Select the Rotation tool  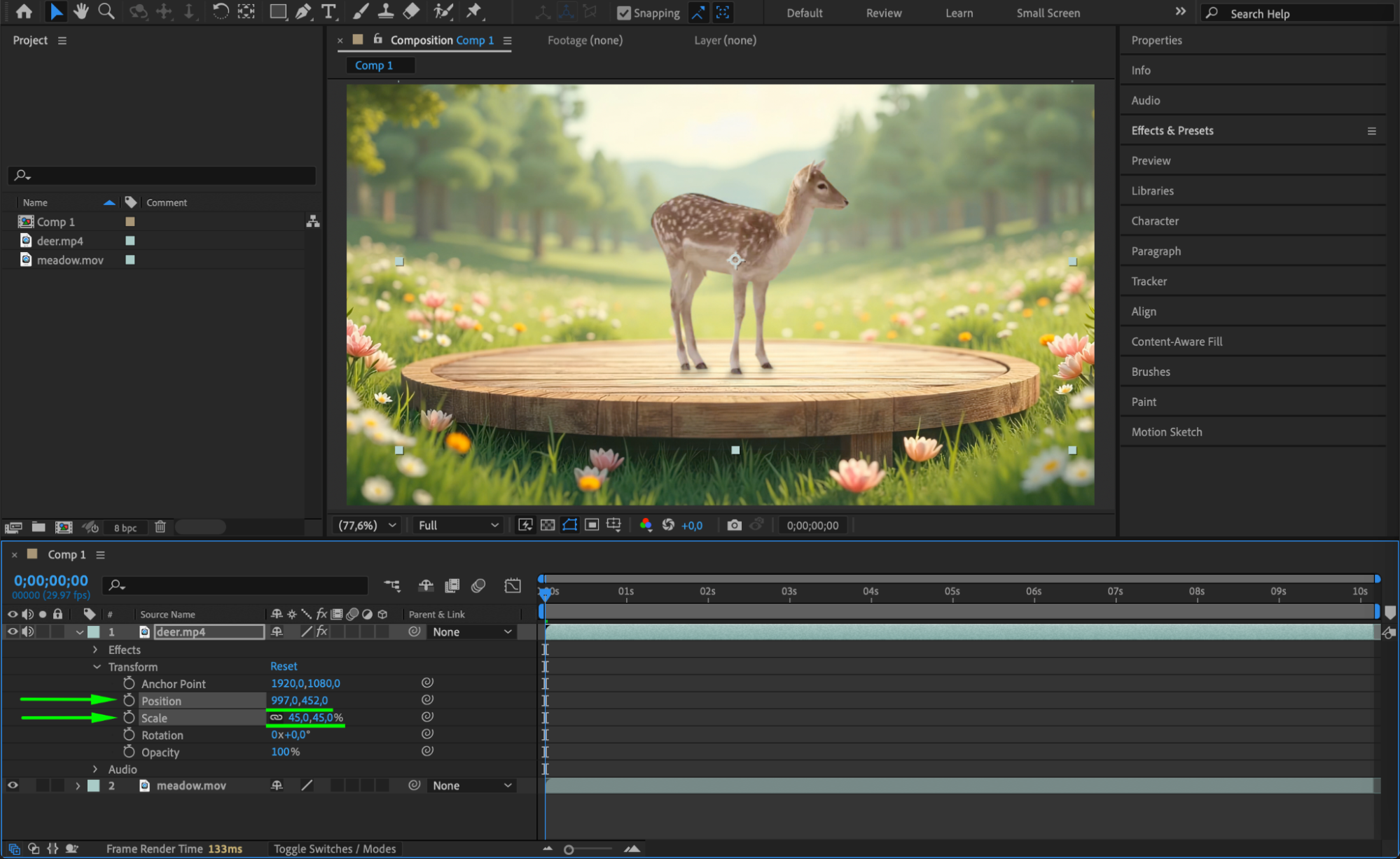tap(220, 11)
